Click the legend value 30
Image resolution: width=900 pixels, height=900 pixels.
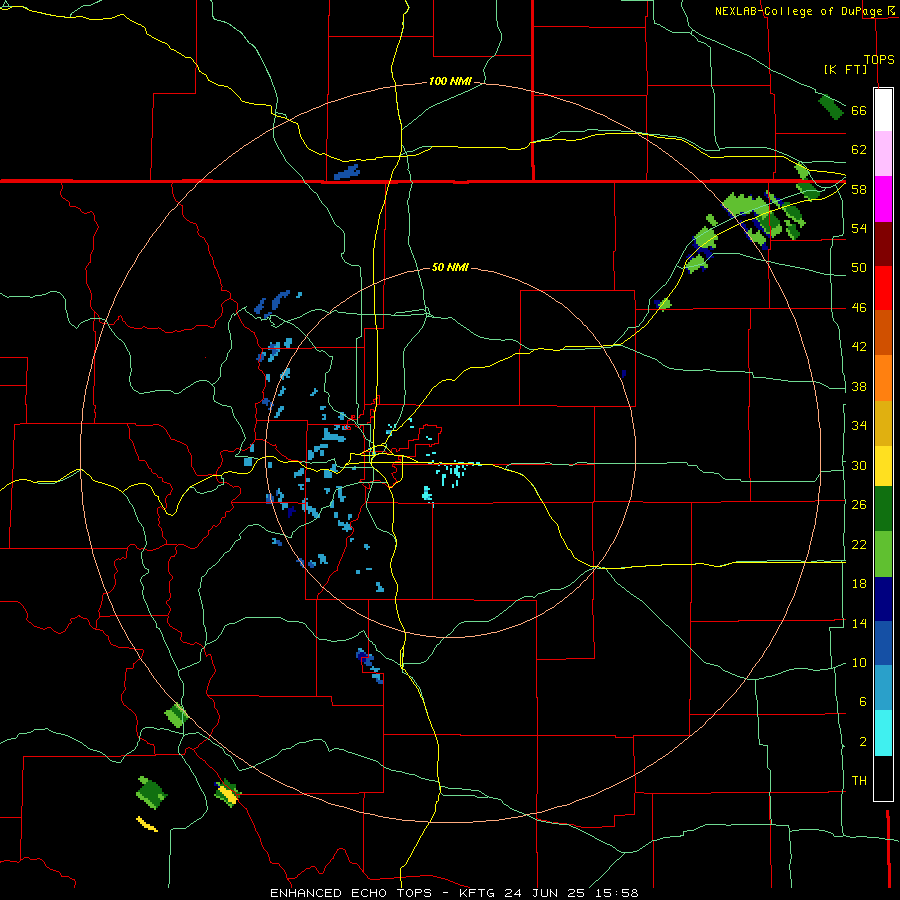click(x=859, y=465)
